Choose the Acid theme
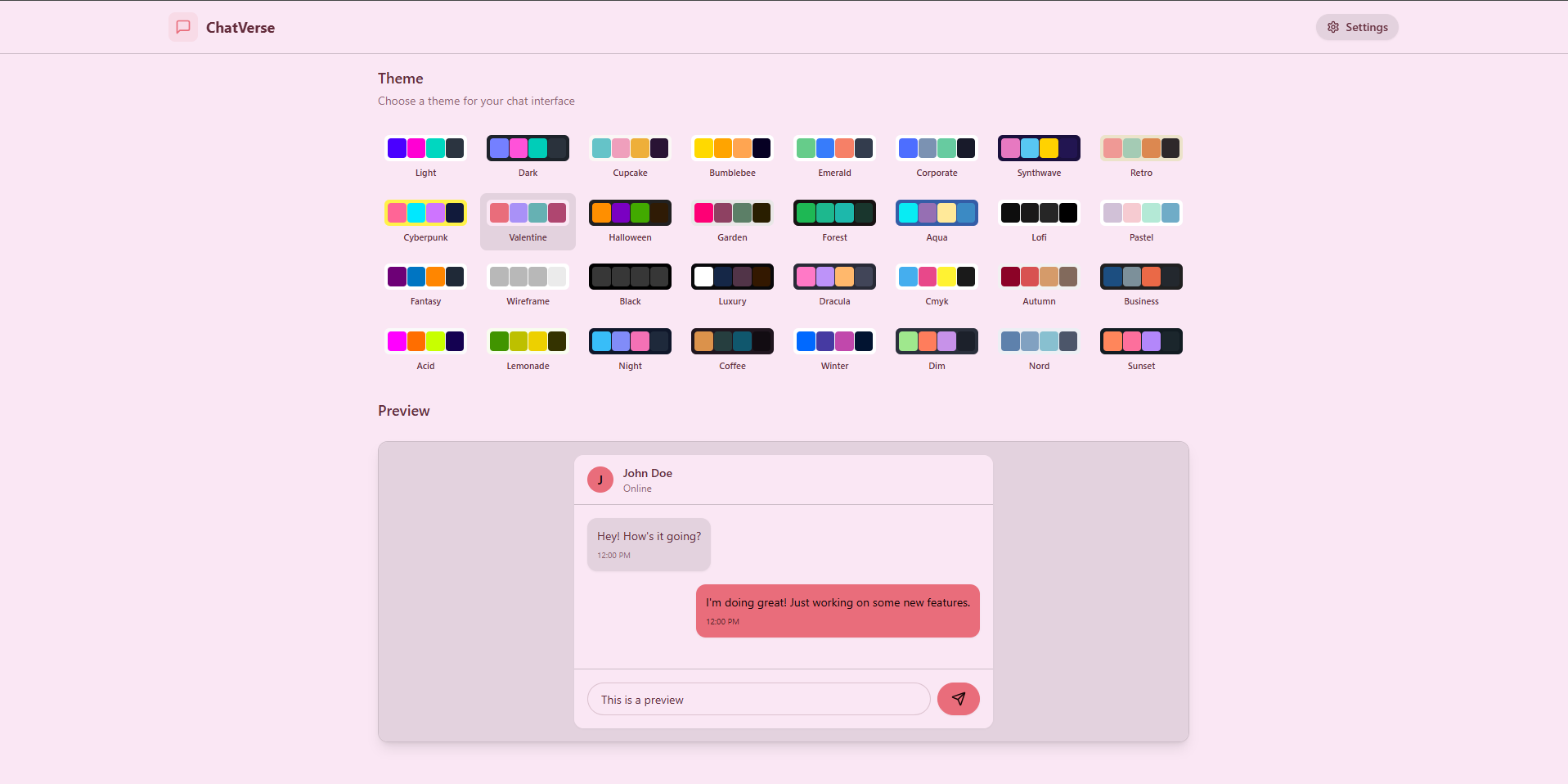 425,350
